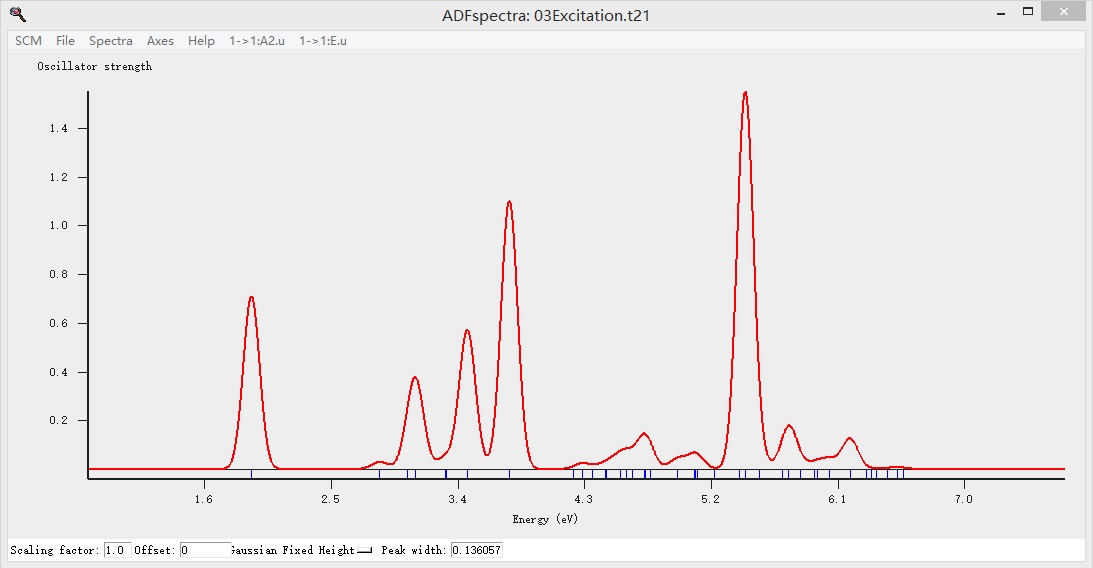Click the 1.4 tick label on y-axis
The height and width of the screenshot is (568, 1093).
click(59, 128)
